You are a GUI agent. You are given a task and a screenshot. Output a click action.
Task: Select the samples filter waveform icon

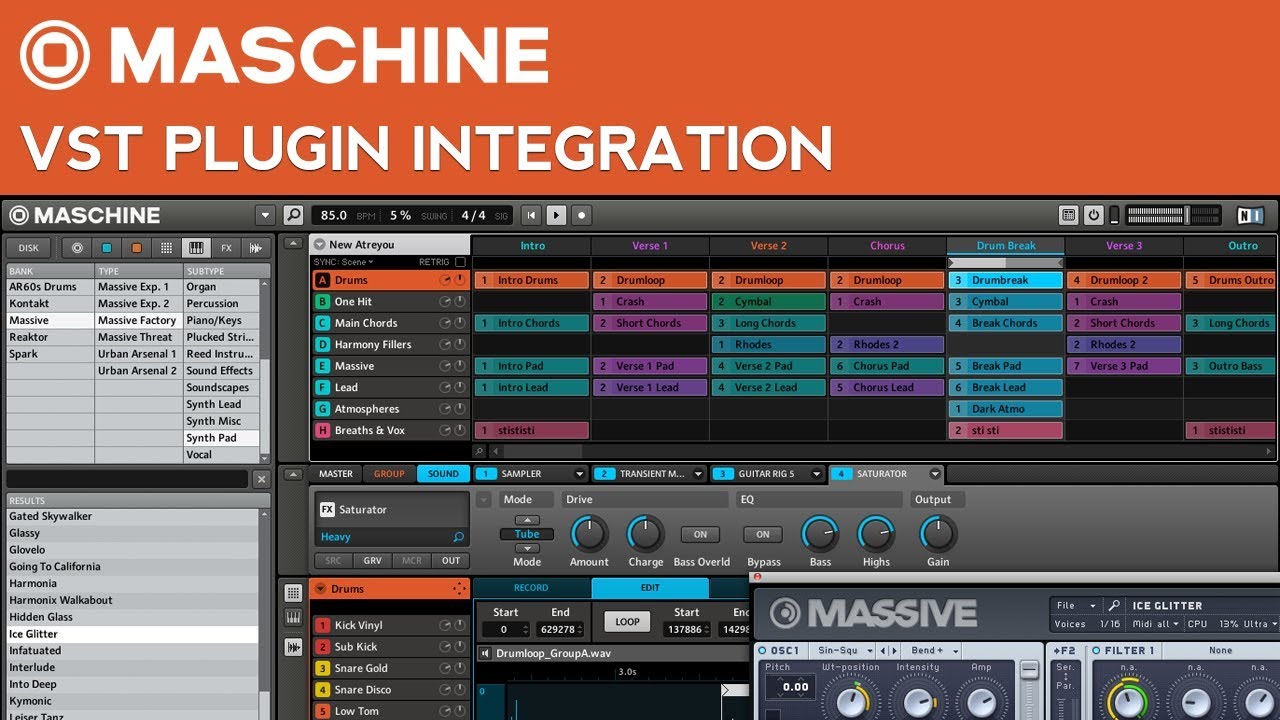[x=256, y=248]
